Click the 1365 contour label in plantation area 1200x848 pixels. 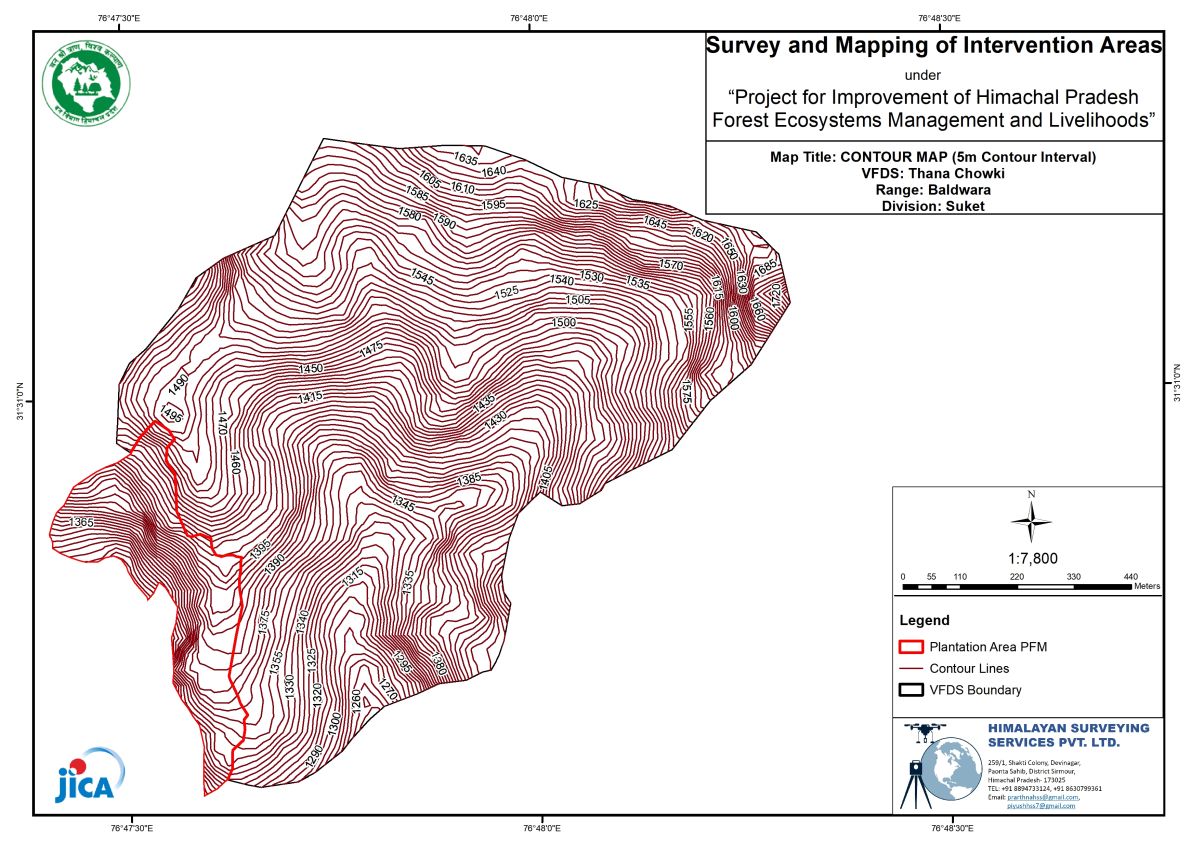tap(82, 522)
